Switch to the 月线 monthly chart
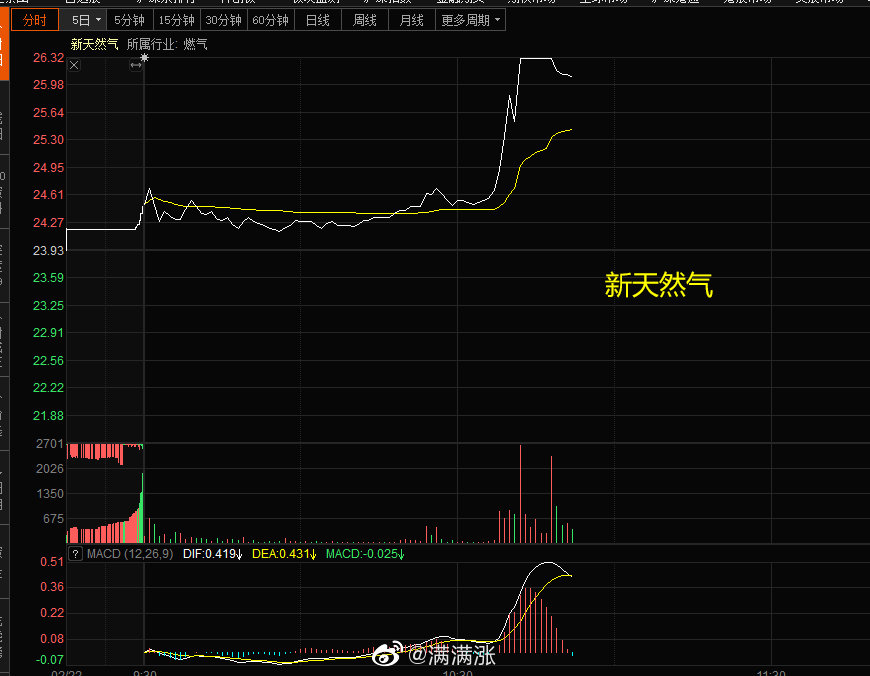 pos(411,21)
